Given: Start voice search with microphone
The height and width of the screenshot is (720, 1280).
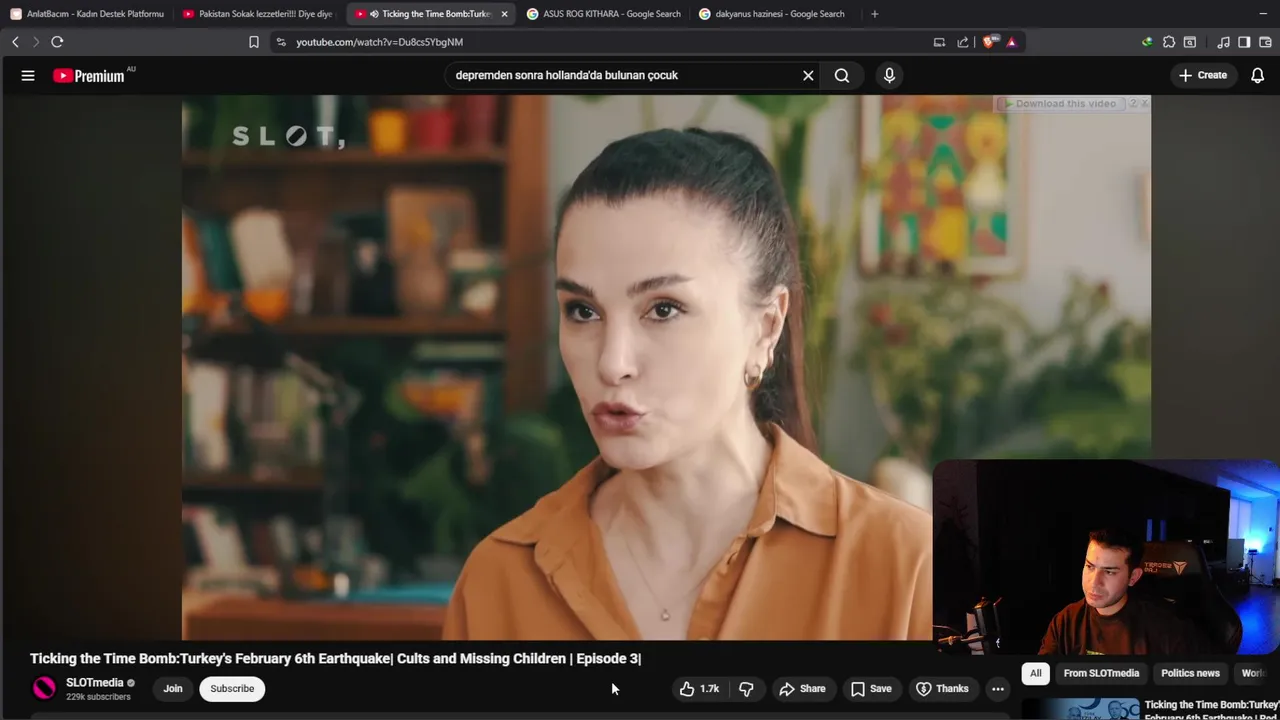Looking at the screenshot, I should 889,75.
